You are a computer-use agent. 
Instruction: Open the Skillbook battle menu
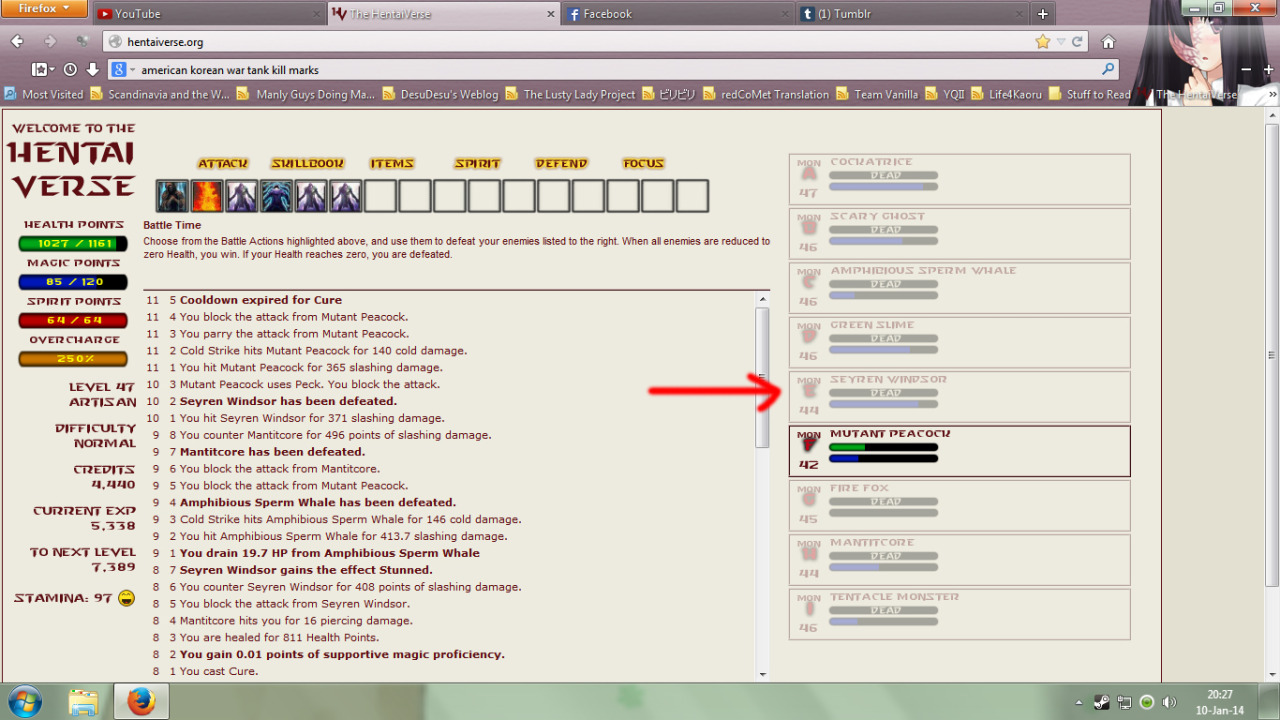pyautogui.click(x=307, y=164)
